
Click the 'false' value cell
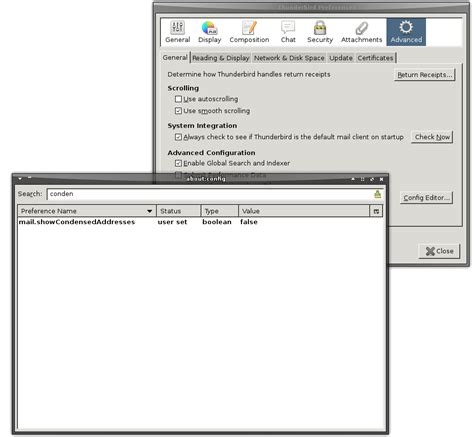pyautogui.click(x=249, y=222)
